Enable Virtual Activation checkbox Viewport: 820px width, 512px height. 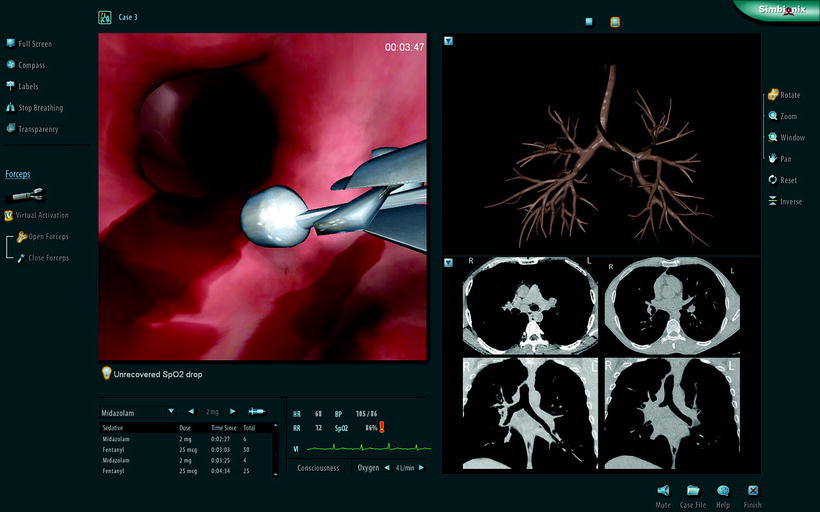pyautogui.click(x=9, y=215)
